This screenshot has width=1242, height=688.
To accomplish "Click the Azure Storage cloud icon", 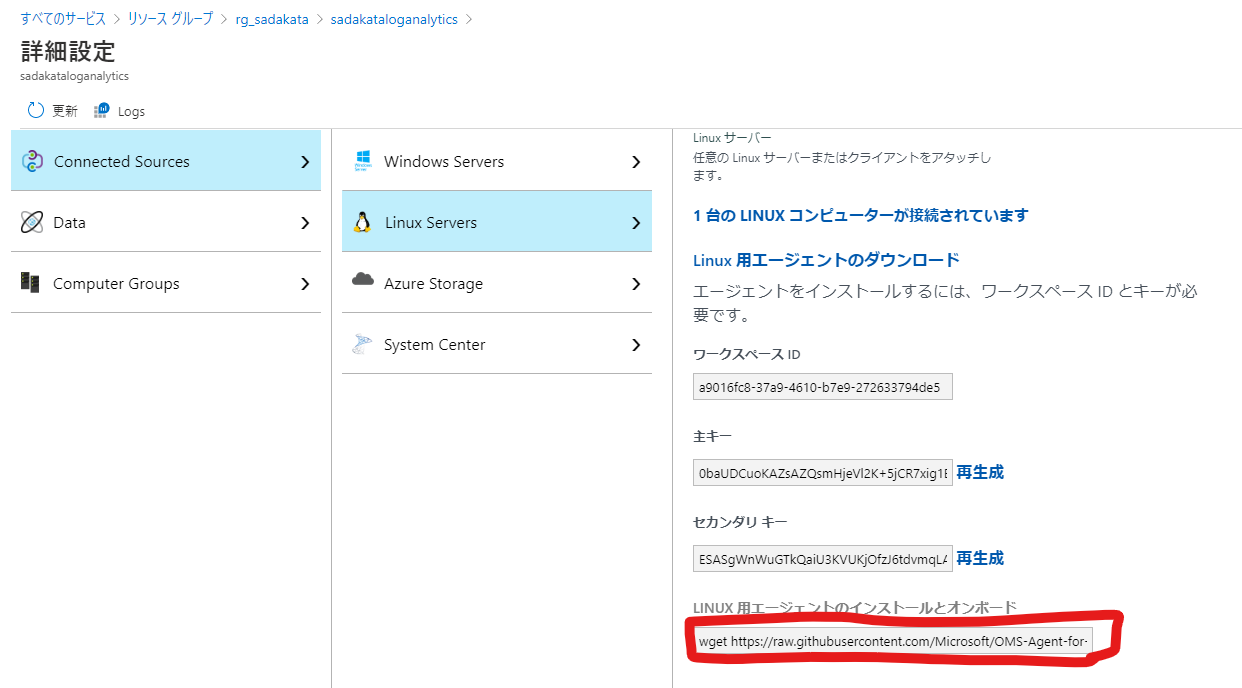I will 363,280.
